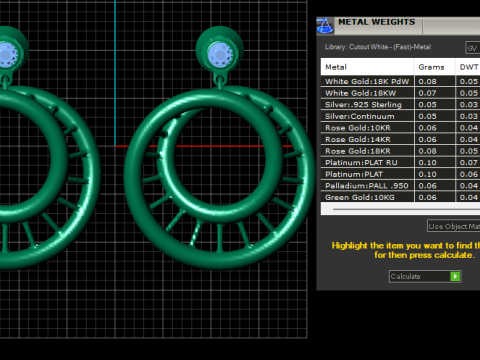Image resolution: width=480 pixels, height=360 pixels.
Task: Select the White Gold:18K PdW row
Action: point(400,81)
